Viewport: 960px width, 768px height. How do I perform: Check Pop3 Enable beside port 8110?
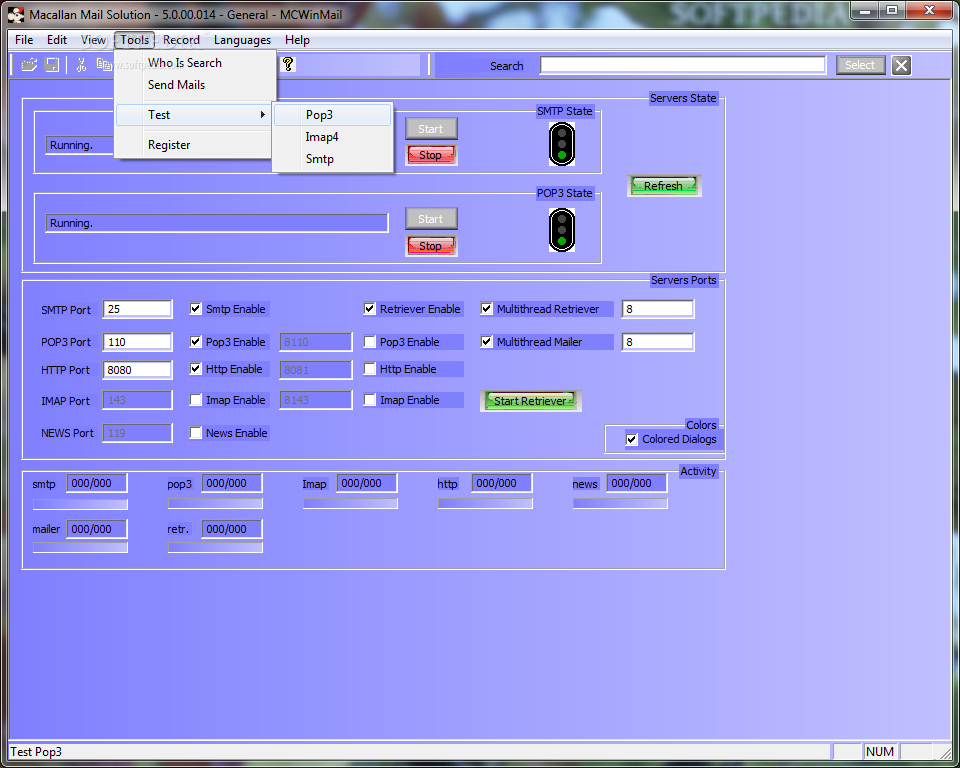click(x=369, y=342)
